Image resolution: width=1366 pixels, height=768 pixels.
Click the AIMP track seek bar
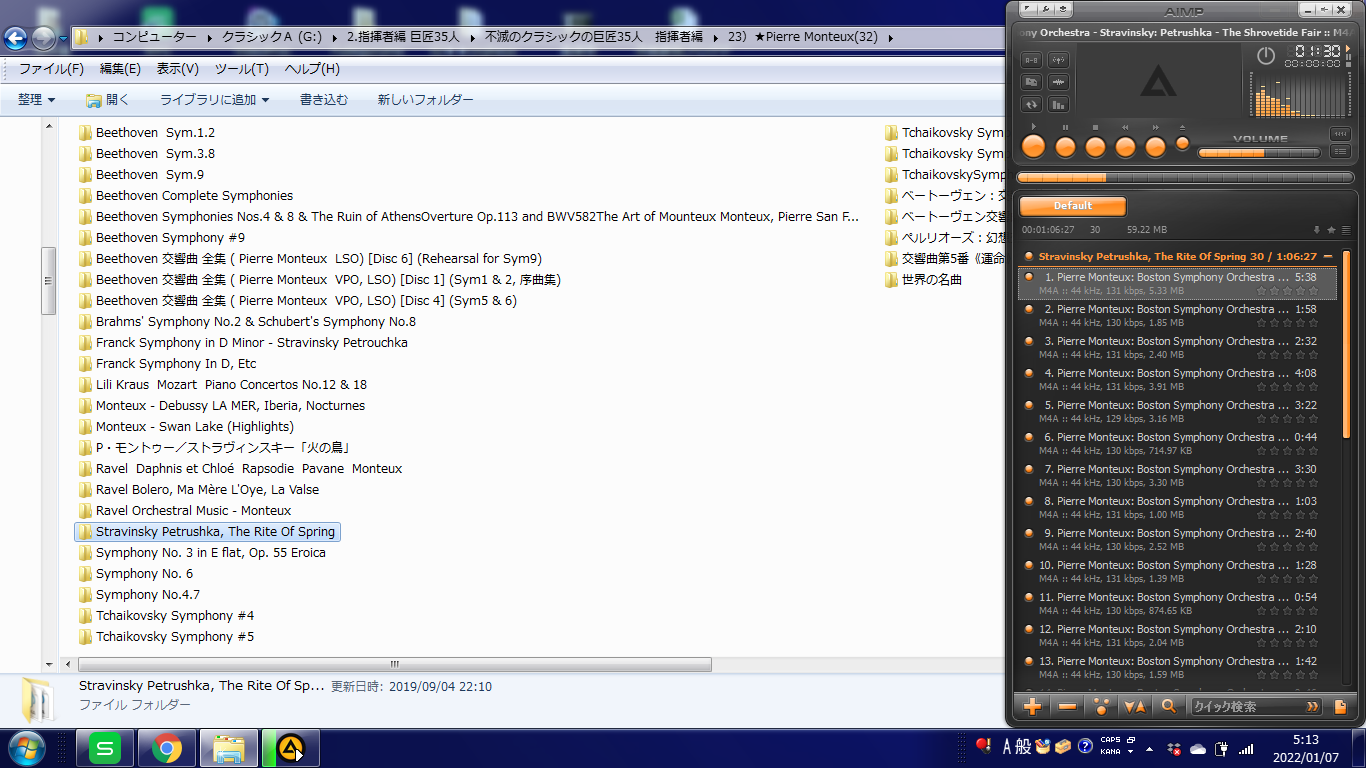[x=1184, y=177]
